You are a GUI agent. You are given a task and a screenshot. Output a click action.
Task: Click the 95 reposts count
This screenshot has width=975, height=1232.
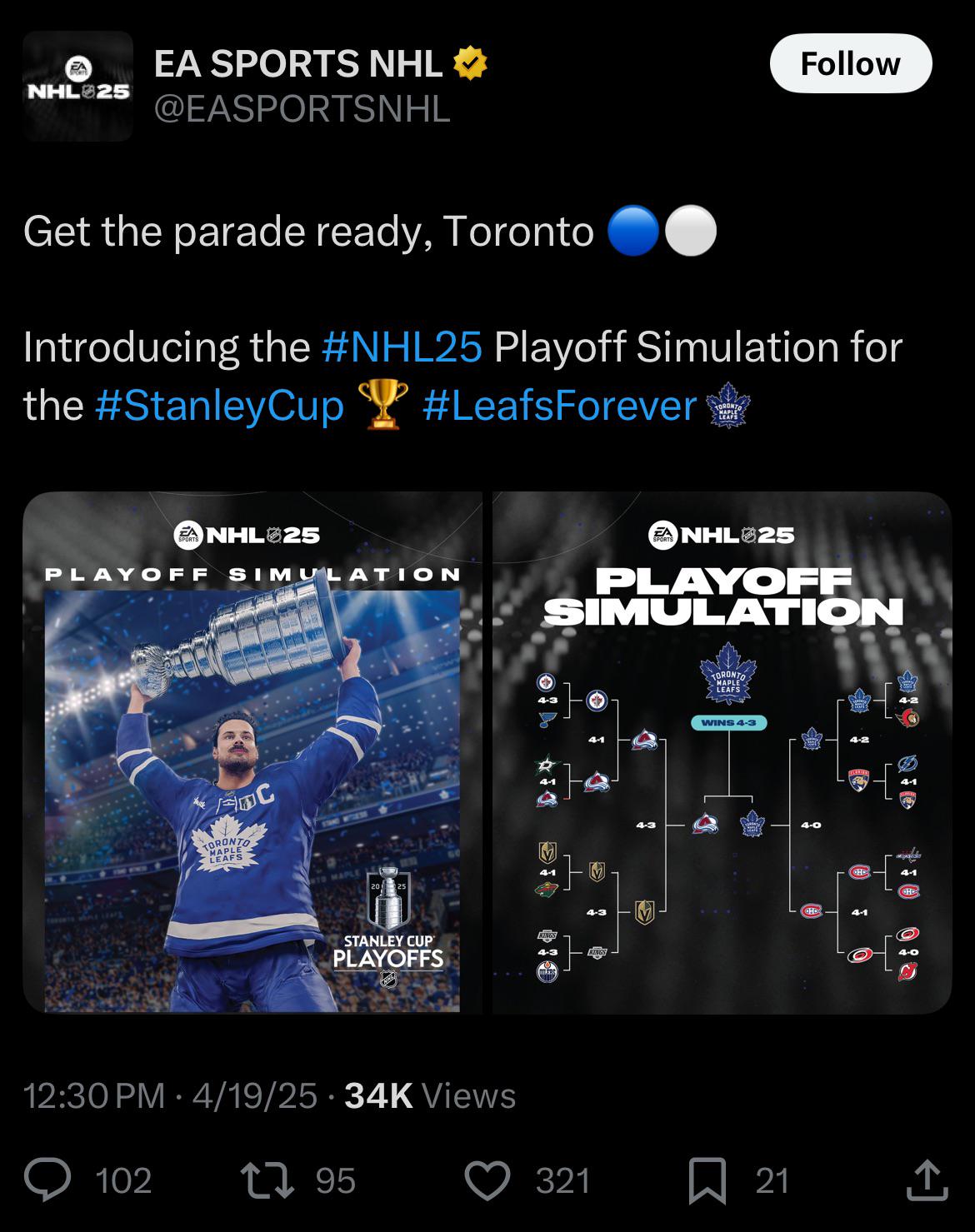(335, 1181)
